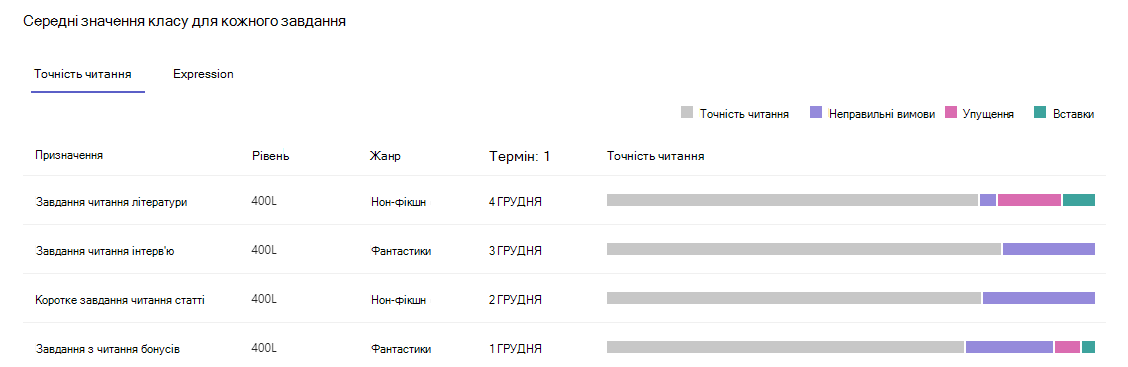Click the pink Упущення legend swatch
The width and height of the screenshot is (1128, 367).
pos(951,113)
